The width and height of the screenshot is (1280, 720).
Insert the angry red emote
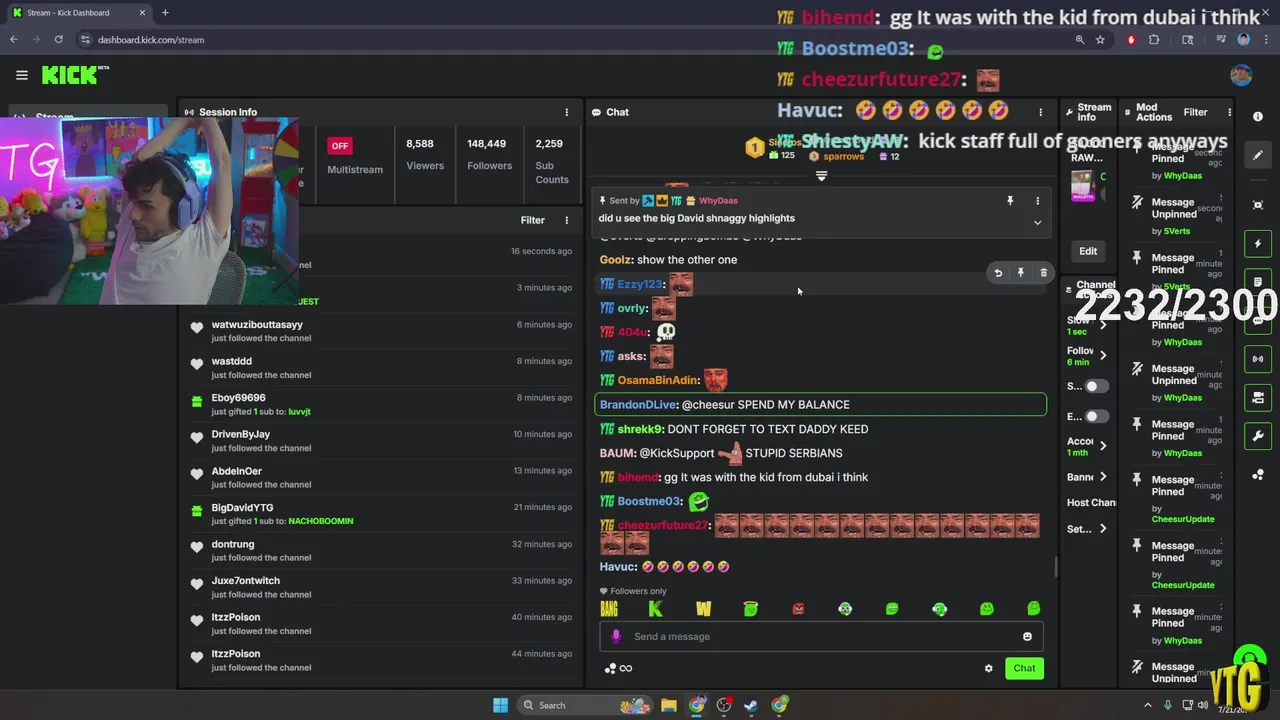[798, 609]
